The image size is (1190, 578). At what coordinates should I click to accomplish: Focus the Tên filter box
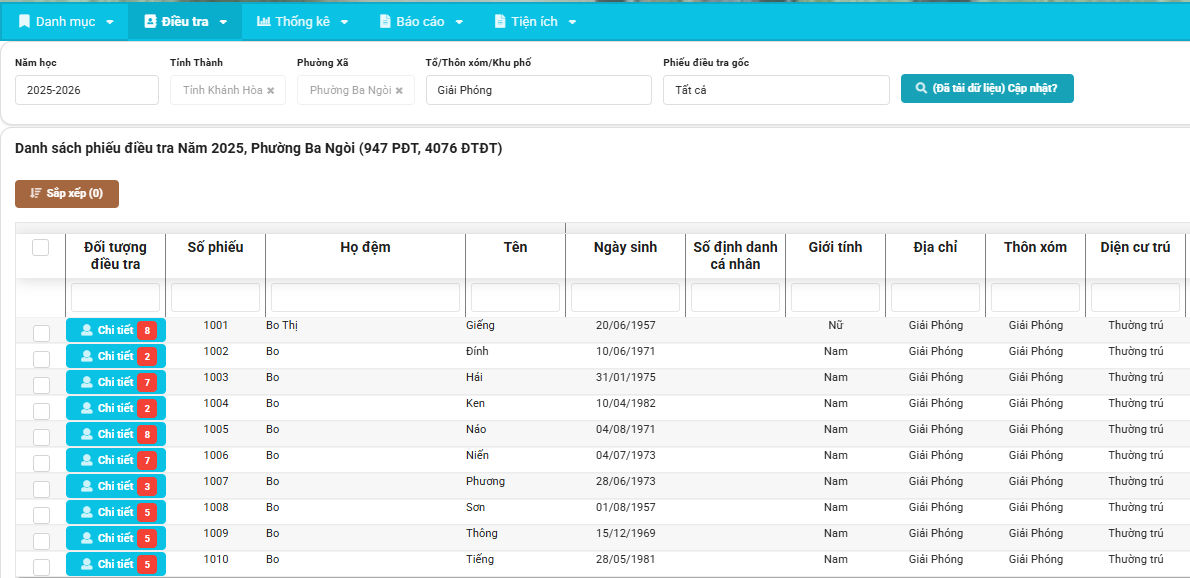tap(515, 297)
